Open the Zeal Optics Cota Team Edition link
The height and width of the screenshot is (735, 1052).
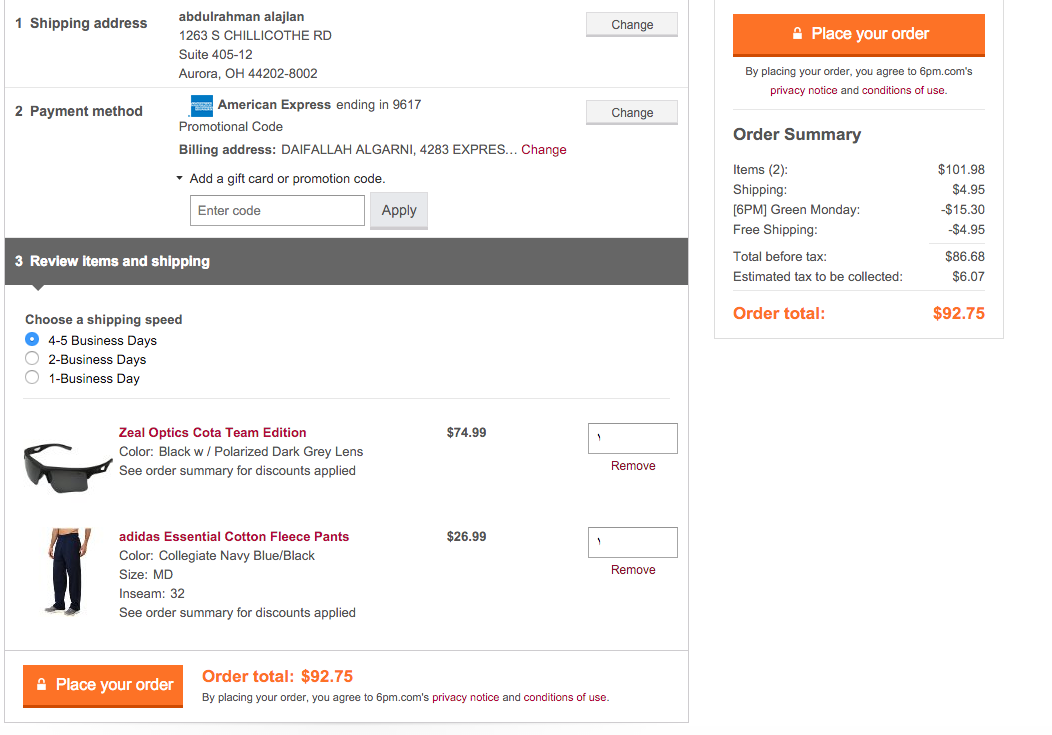pyautogui.click(x=212, y=433)
